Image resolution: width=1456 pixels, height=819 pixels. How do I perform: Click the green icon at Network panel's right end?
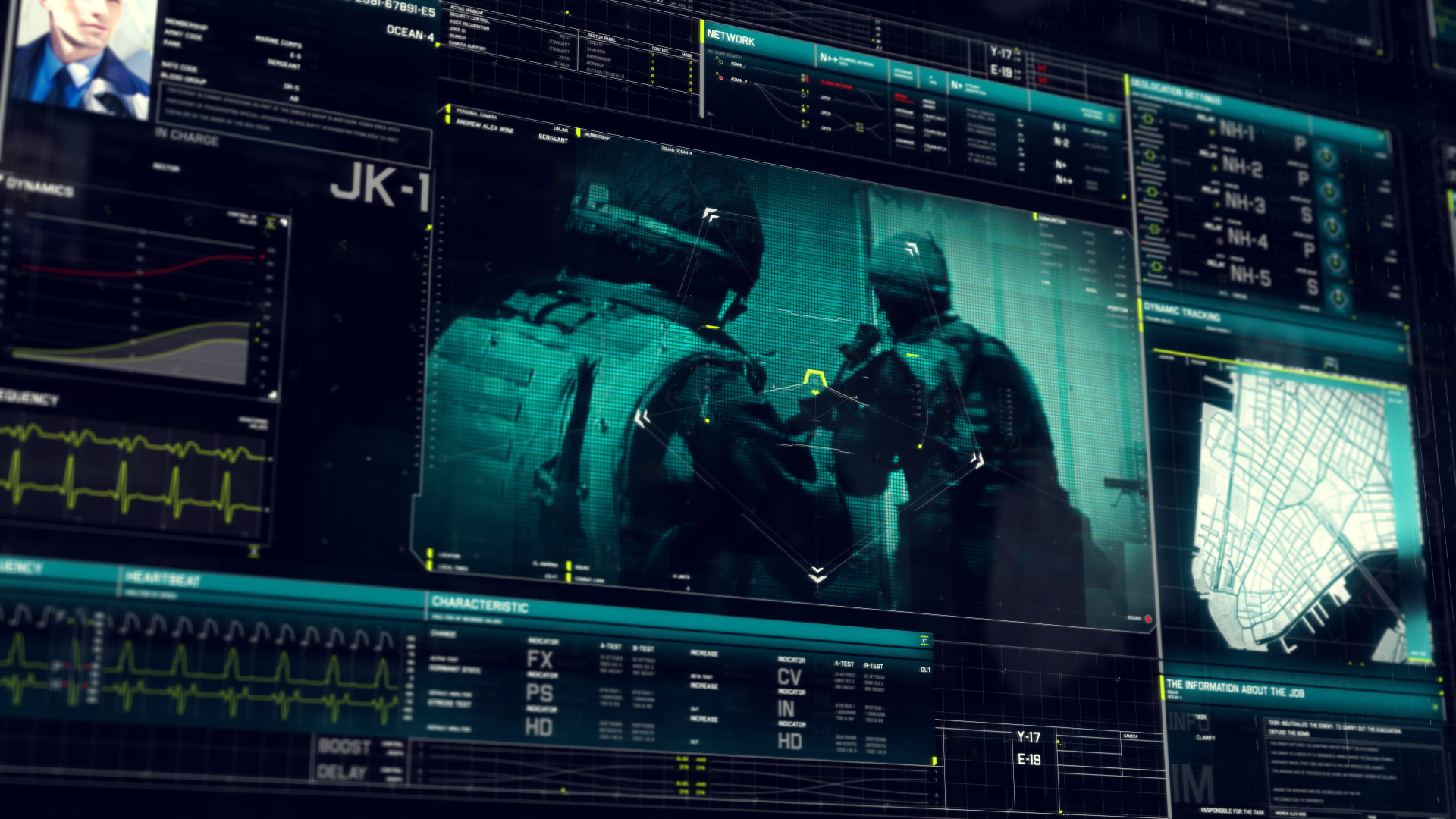(1110, 118)
